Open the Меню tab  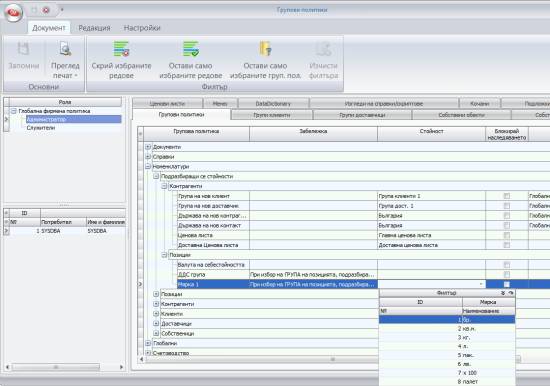pyautogui.click(x=220, y=104)
